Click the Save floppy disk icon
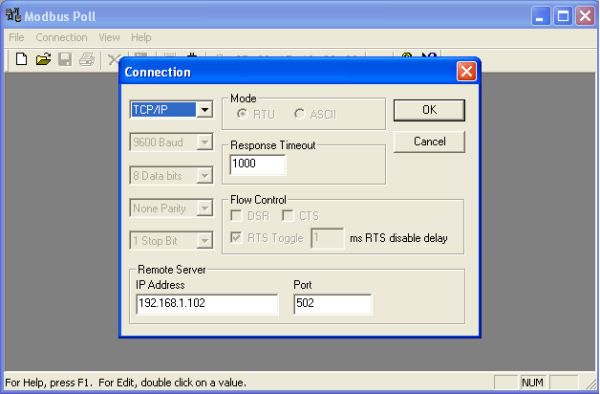Image resolution: width=600 pixels, height=394 pixels. click(x=65, y=60)
